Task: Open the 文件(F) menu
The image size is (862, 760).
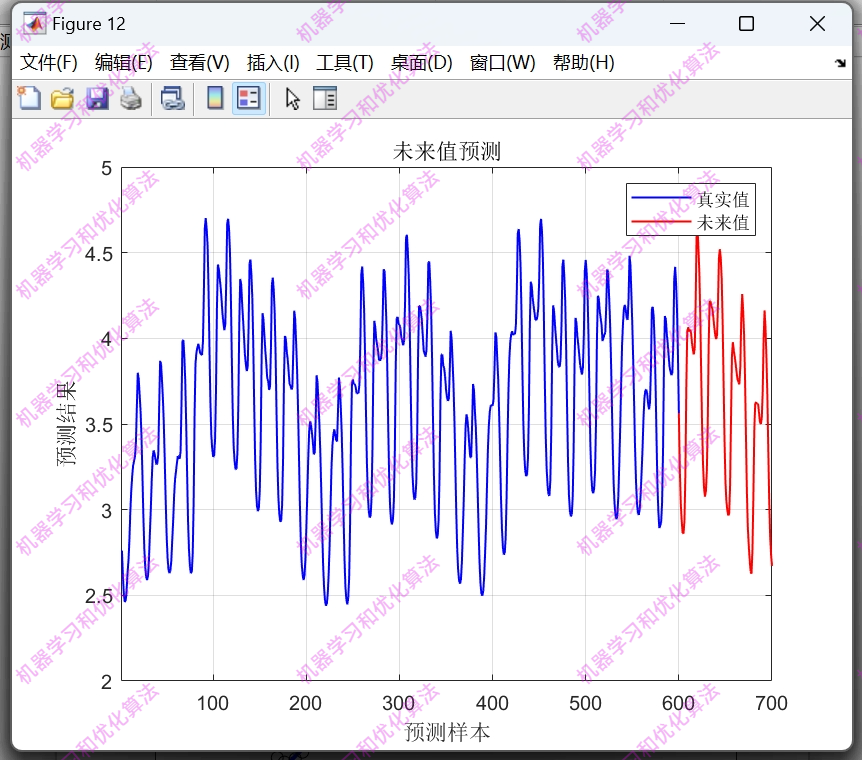Action: (49, 63)
